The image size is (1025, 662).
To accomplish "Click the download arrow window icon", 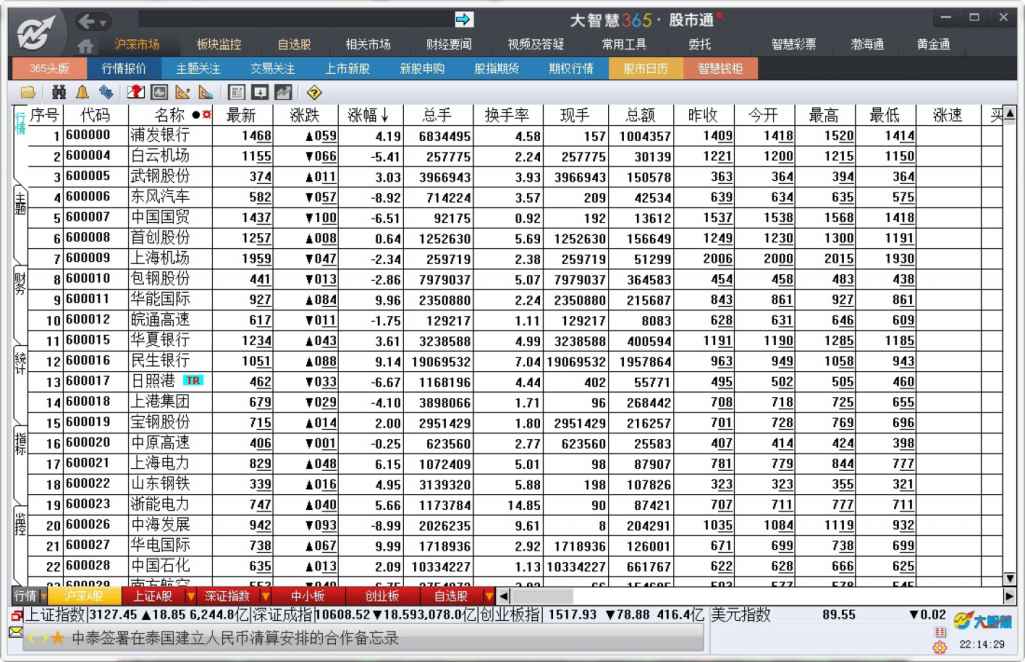I will (260, 93).
